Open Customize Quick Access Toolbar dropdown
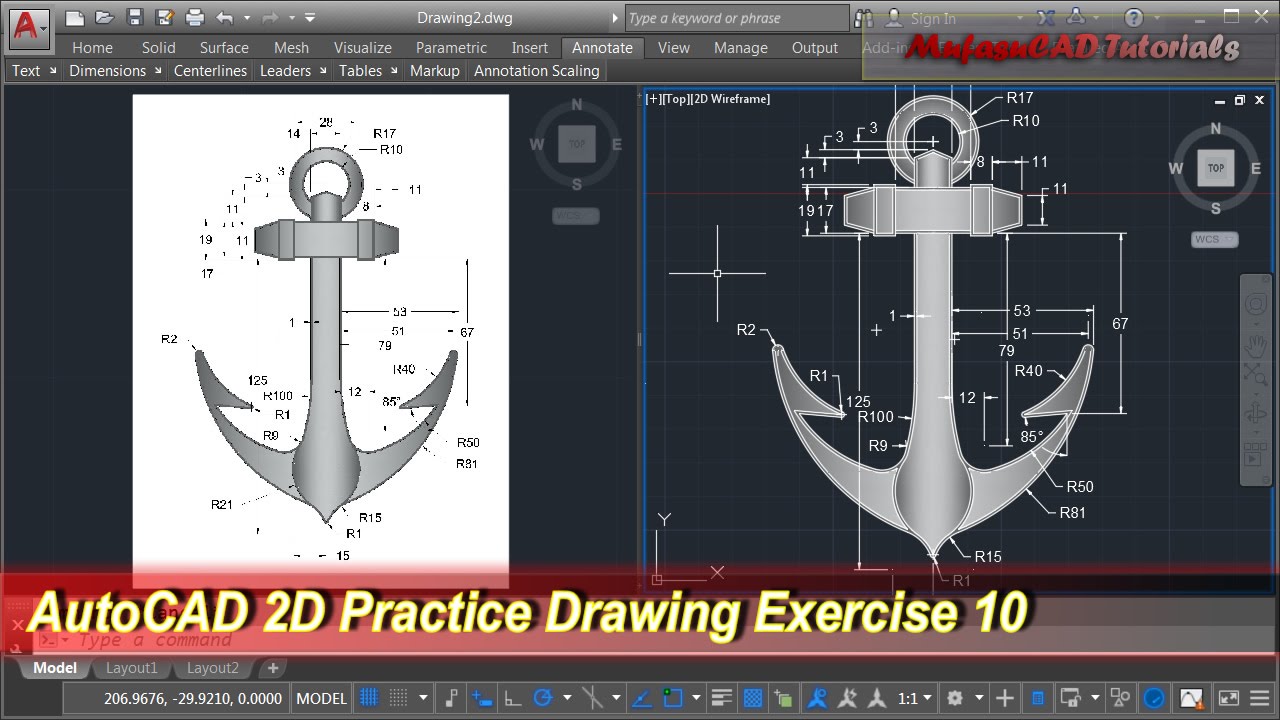 point(310,18)
